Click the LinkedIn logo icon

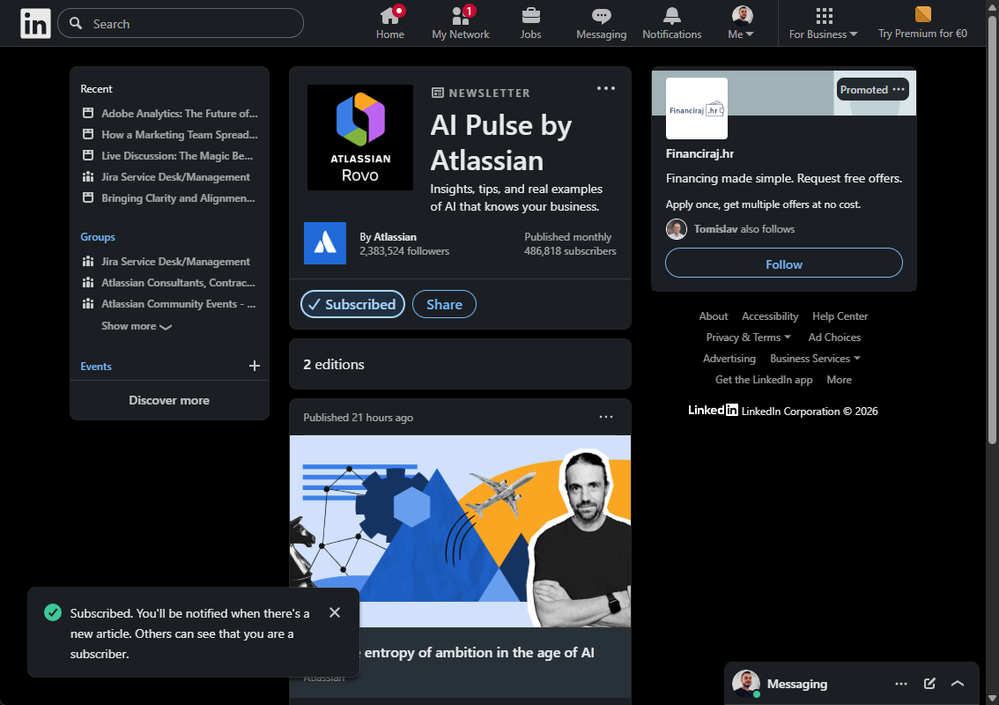tap(35, 24)
